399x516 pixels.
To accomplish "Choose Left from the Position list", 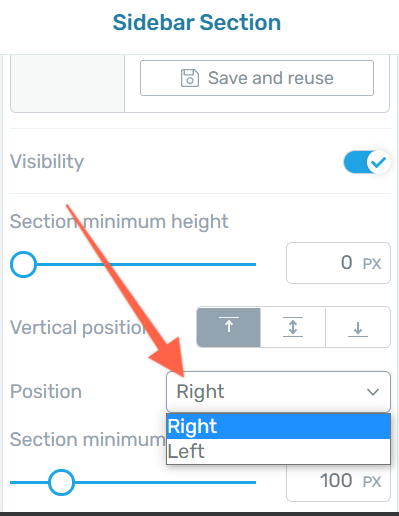I will (x=278, y=451).
